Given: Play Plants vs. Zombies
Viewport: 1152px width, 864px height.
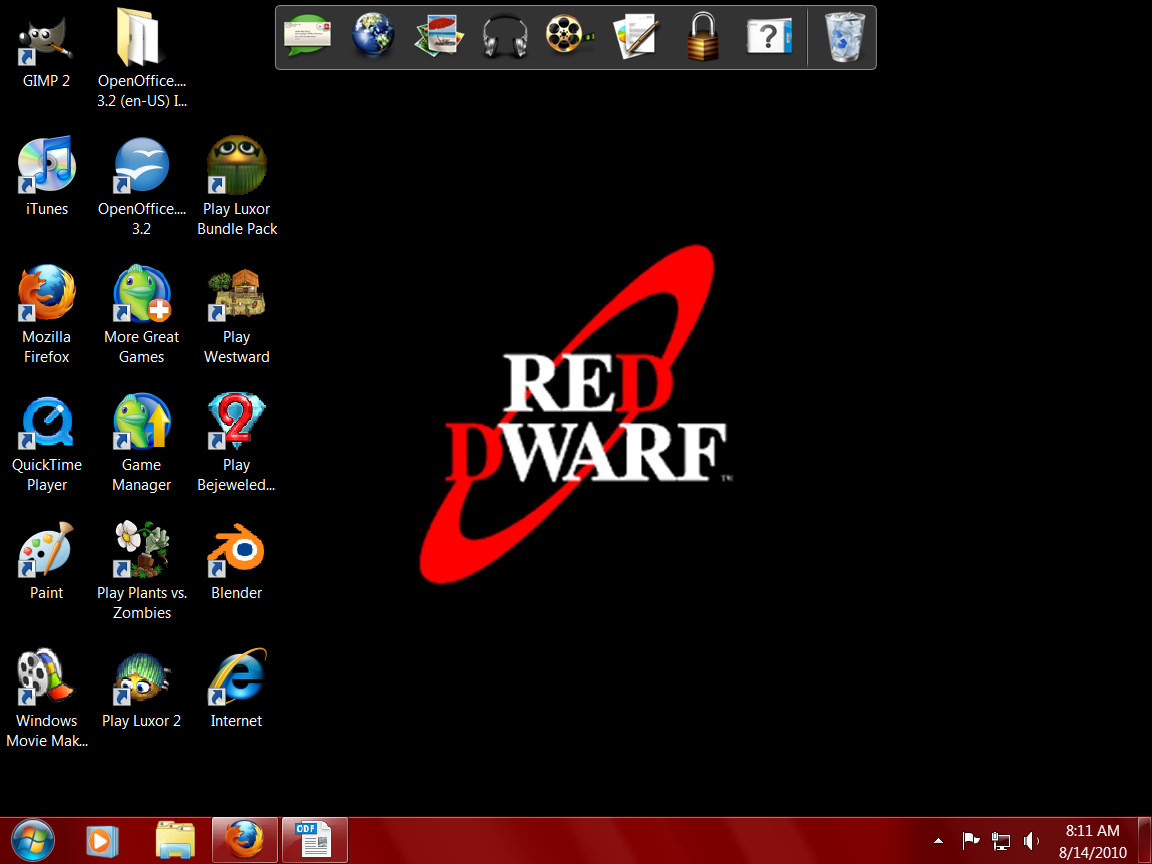Looking at the screenshot, I should [x=141, y=548].
